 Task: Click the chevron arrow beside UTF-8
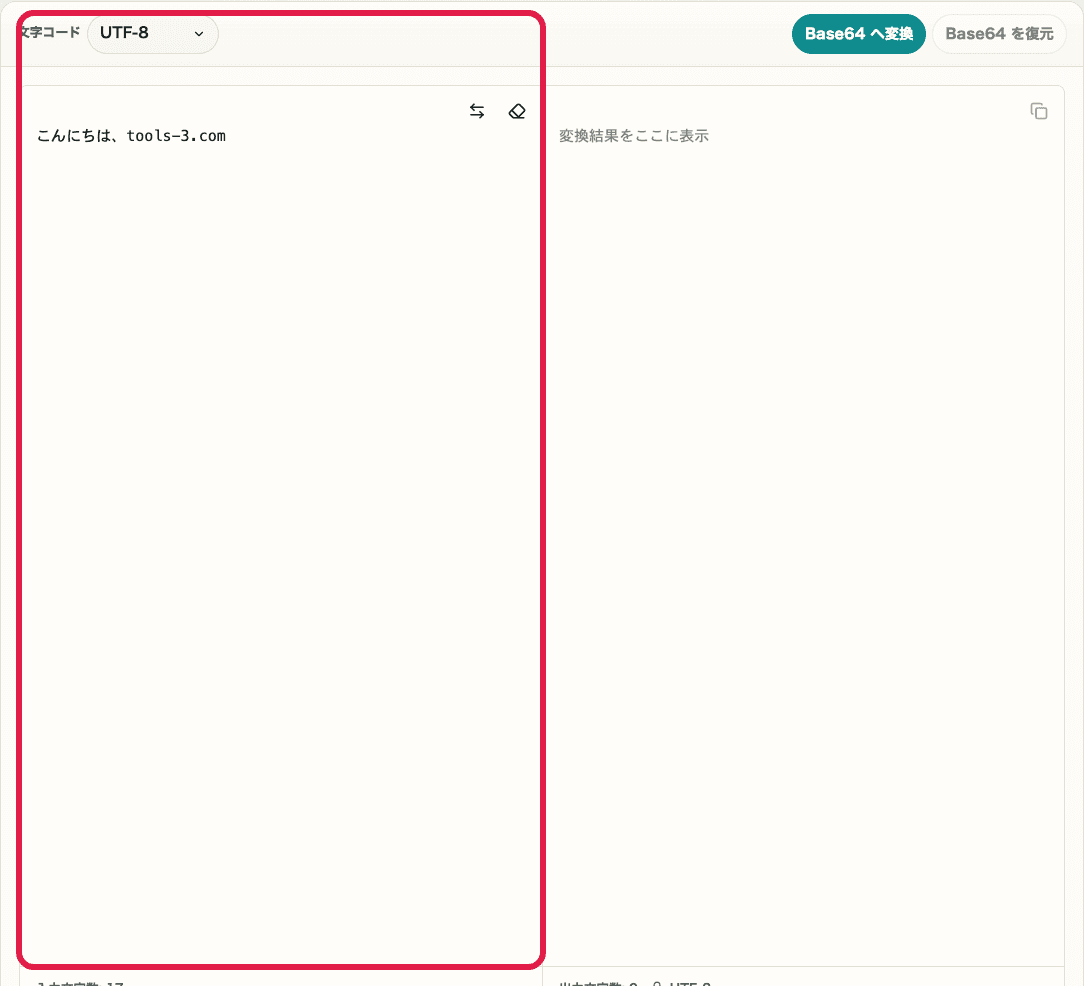coord(198,34)
